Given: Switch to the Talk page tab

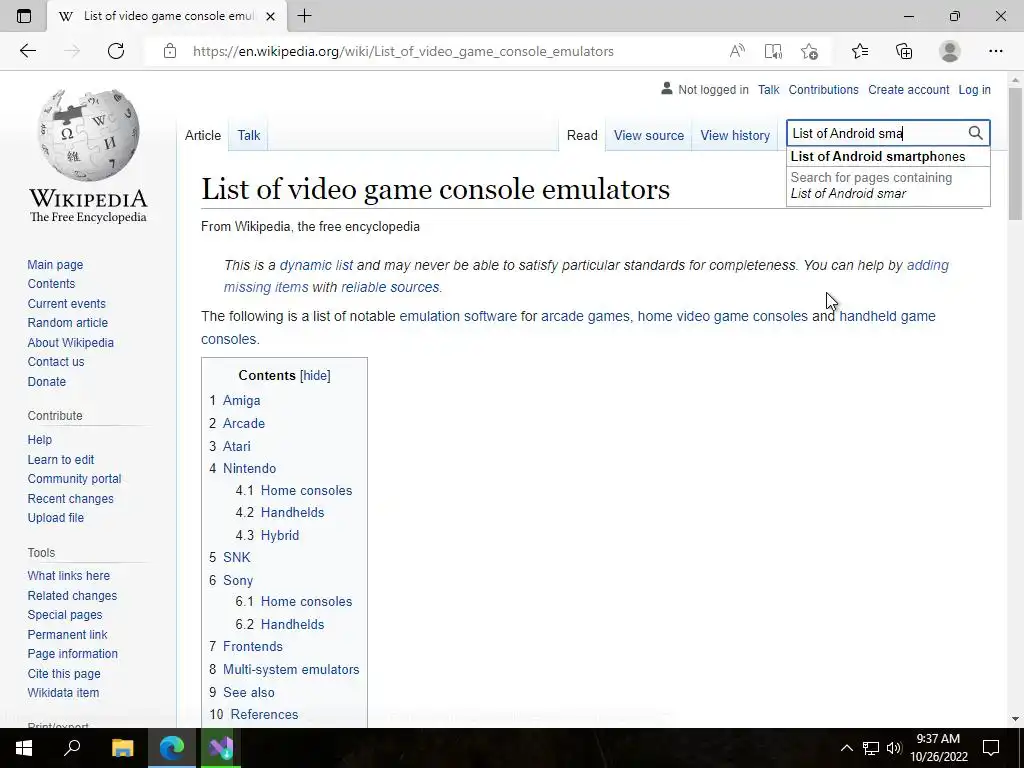Looking at the screenshot, I should [x=248, y=135].
